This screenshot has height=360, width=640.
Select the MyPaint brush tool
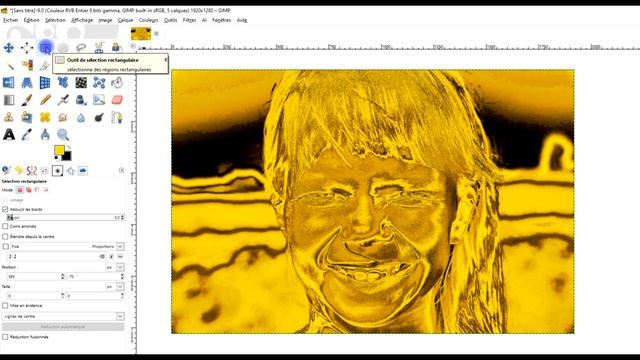pyautogui.click(x=99, y=100)
